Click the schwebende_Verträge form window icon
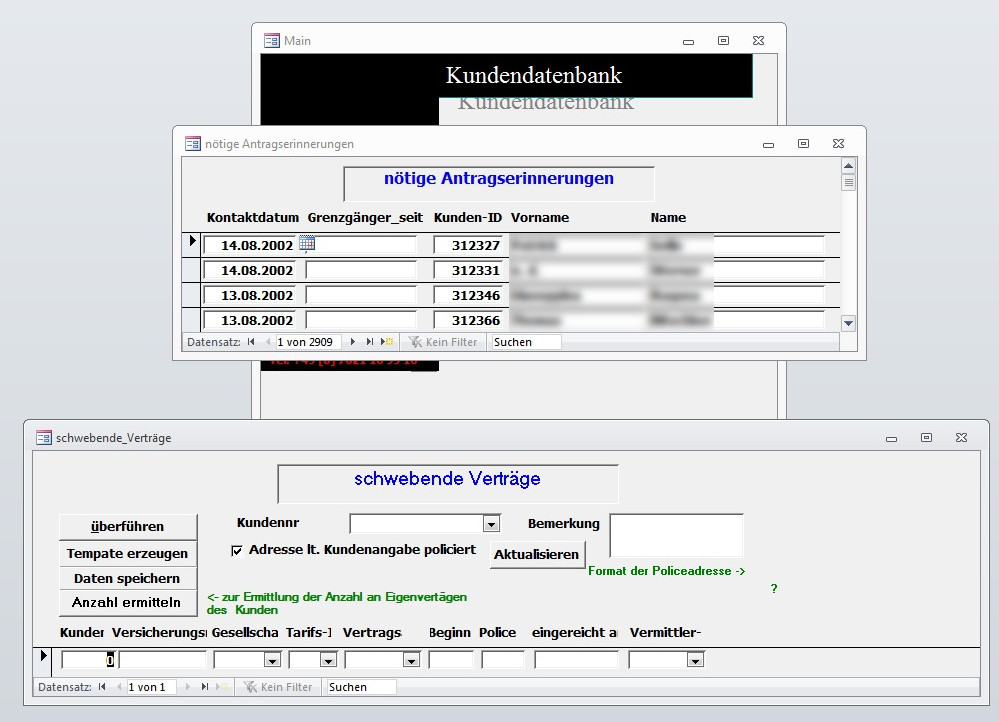The image size is (999, 722). (43, 438)
